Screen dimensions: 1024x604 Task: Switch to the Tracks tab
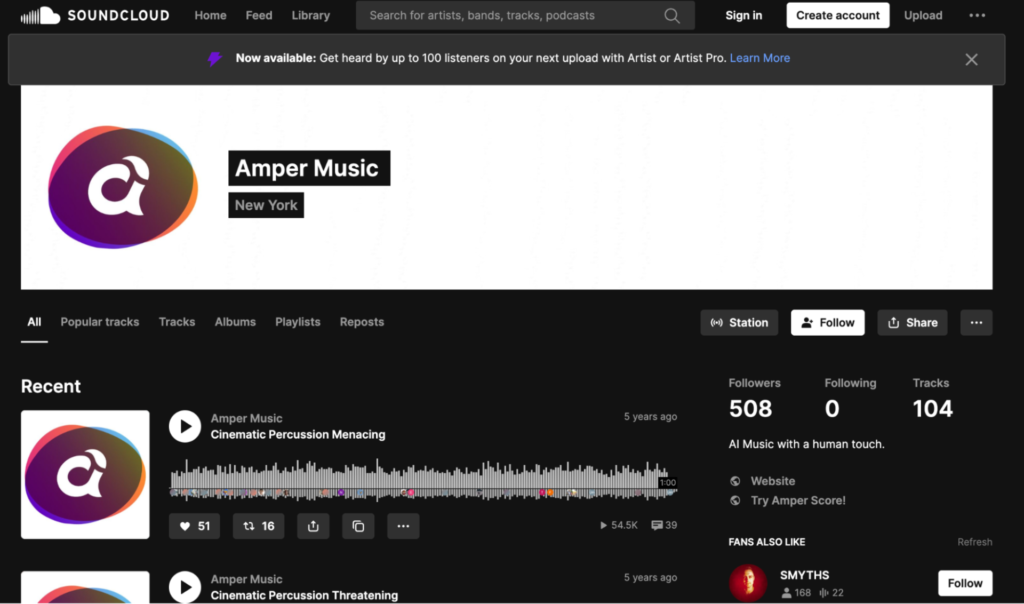coord(177,322)
